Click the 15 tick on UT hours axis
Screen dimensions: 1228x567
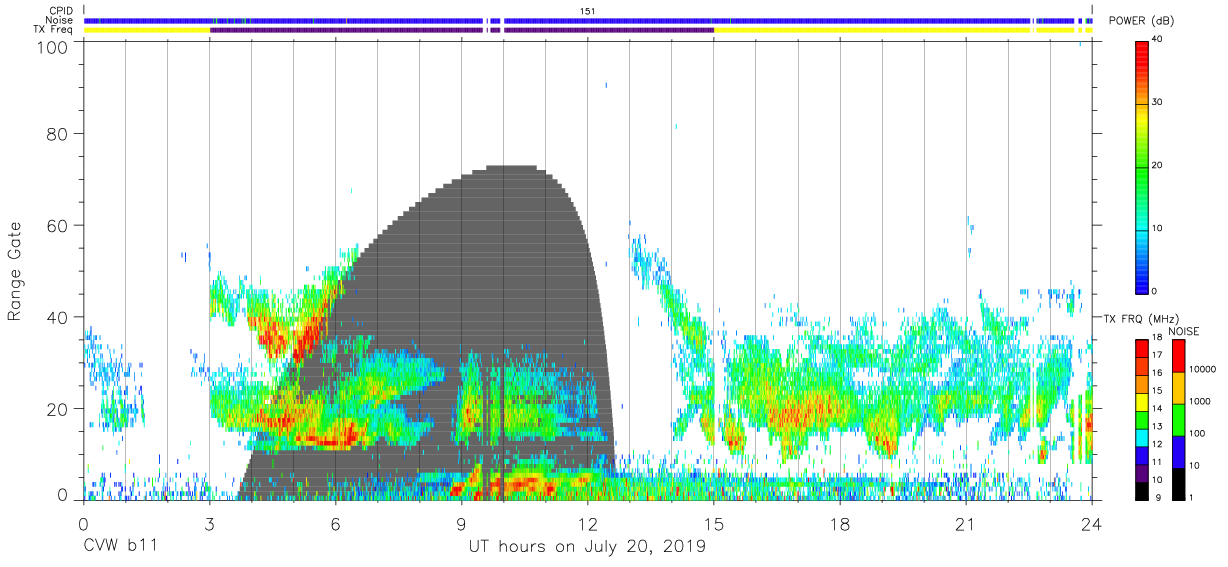714,522
